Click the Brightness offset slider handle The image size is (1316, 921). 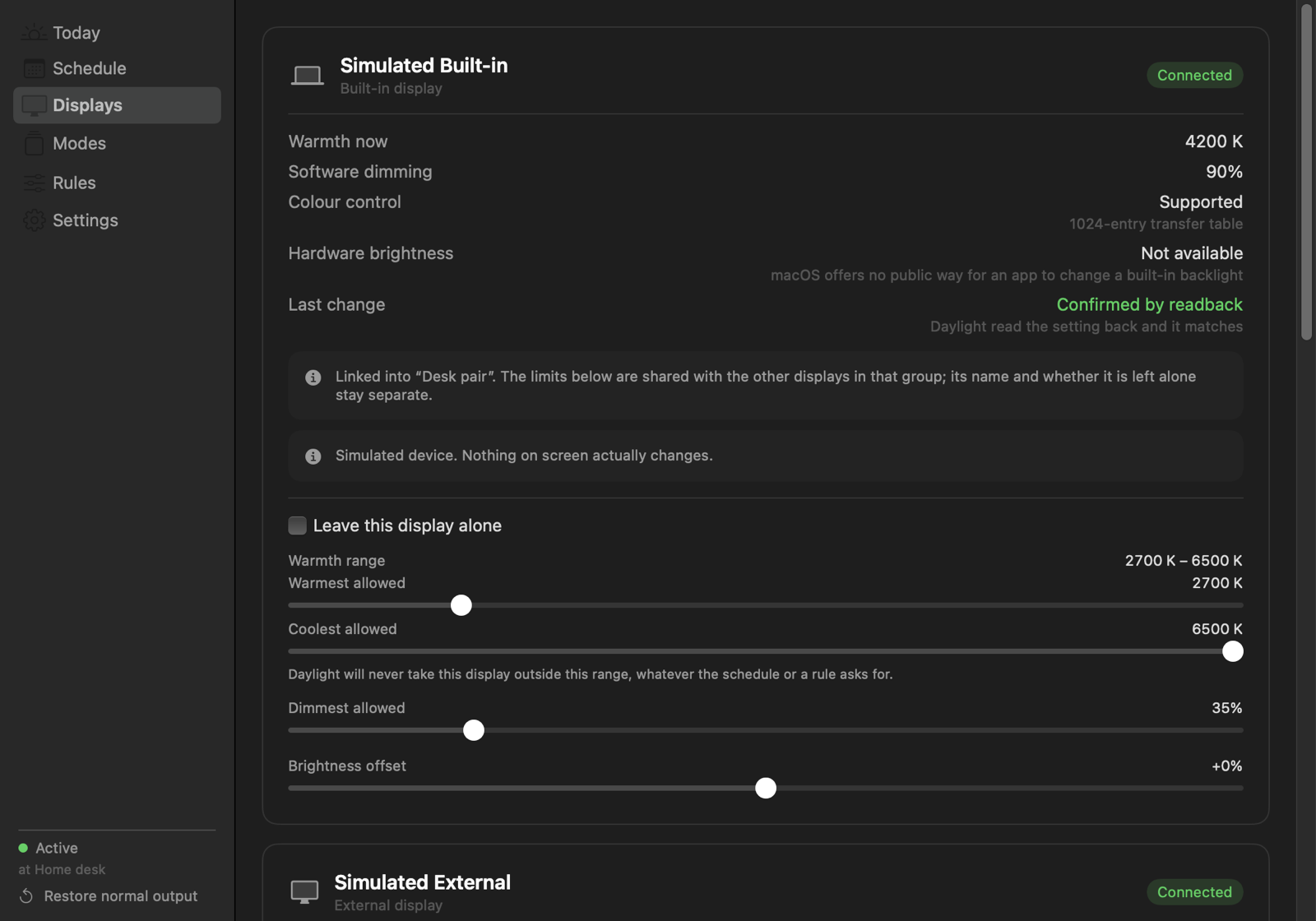pos(766,788)
